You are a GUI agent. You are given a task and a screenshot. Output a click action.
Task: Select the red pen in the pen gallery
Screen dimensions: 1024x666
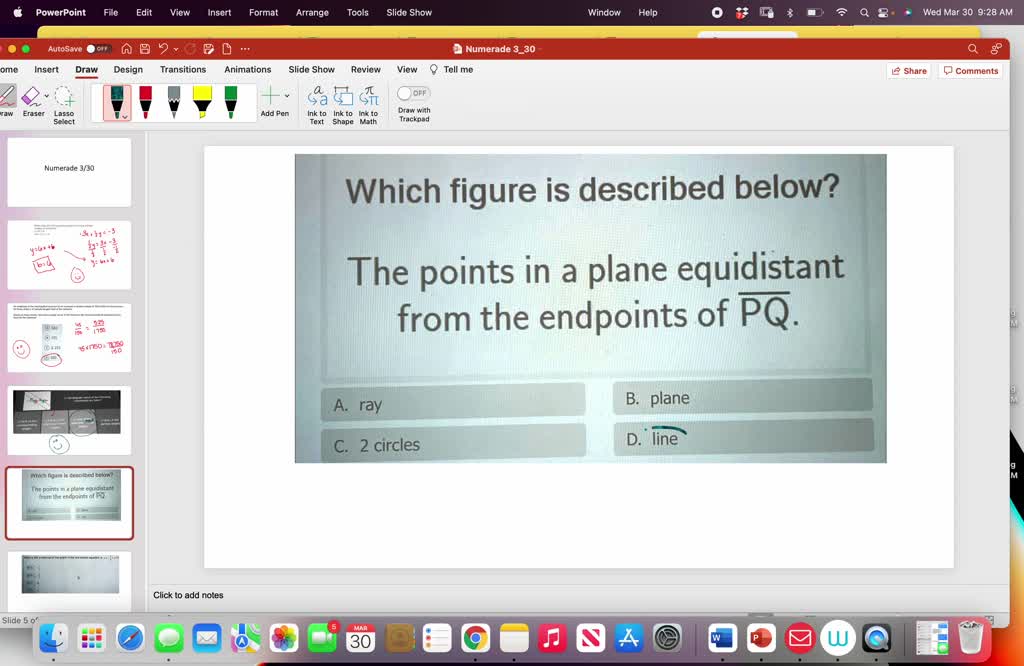coord(145,101)
